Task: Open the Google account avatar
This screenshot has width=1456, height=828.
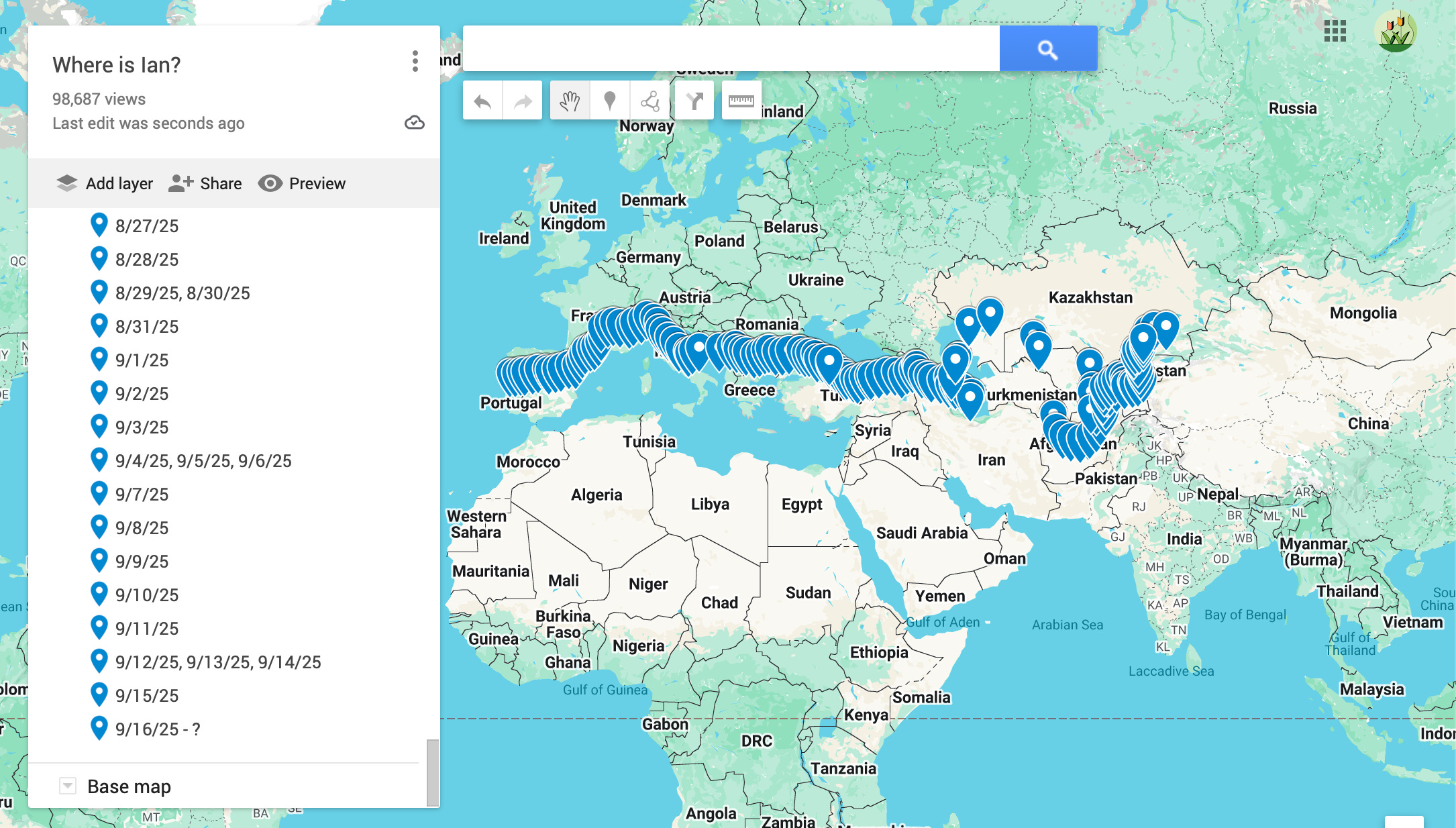Action: pos(1395,32)
